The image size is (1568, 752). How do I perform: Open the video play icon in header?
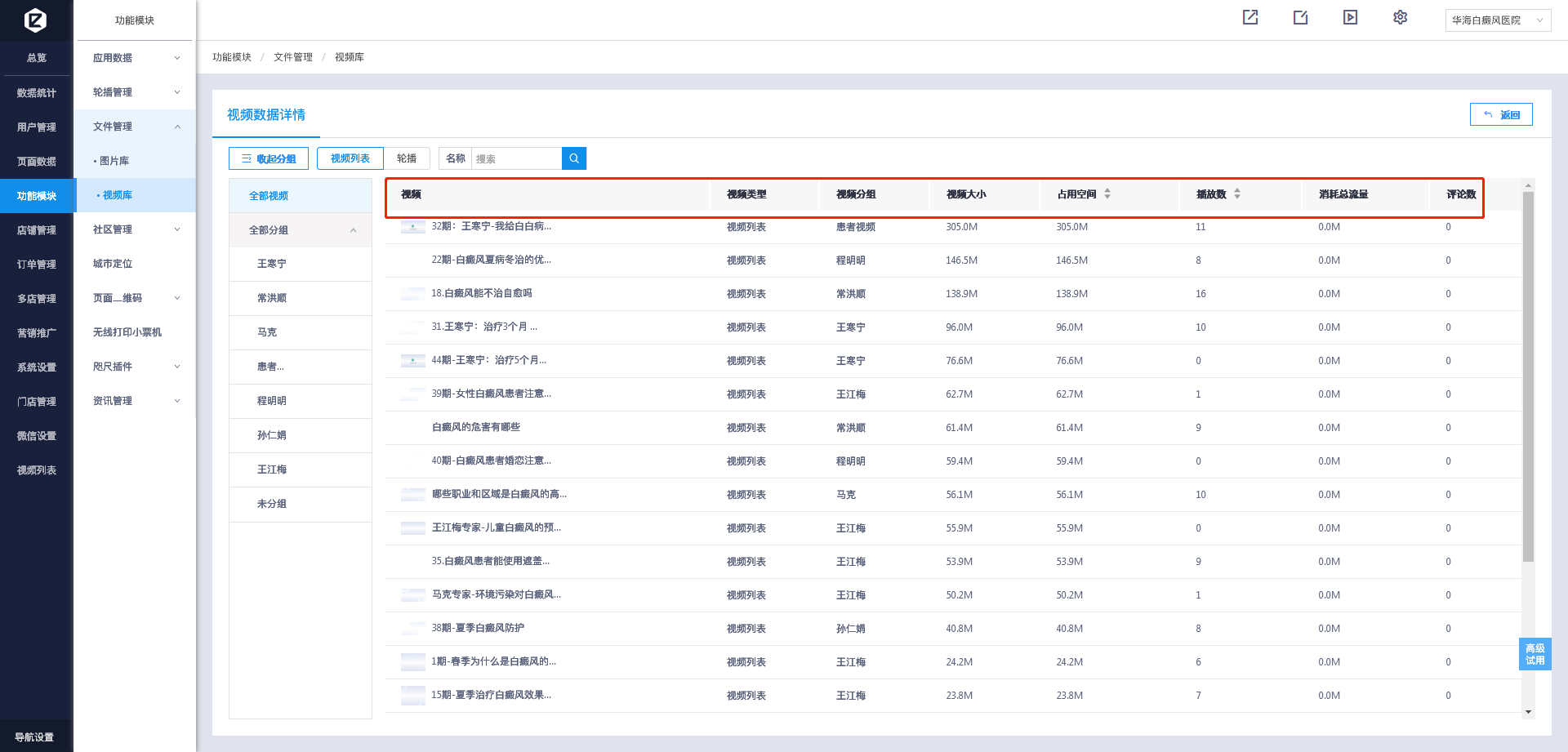1350,17
